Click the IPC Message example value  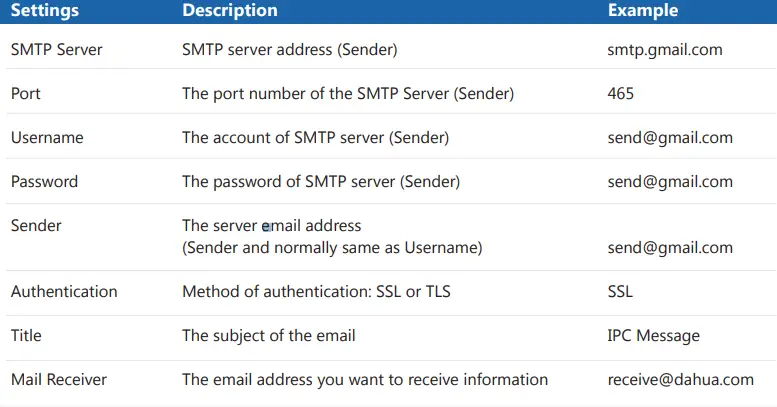653,336
